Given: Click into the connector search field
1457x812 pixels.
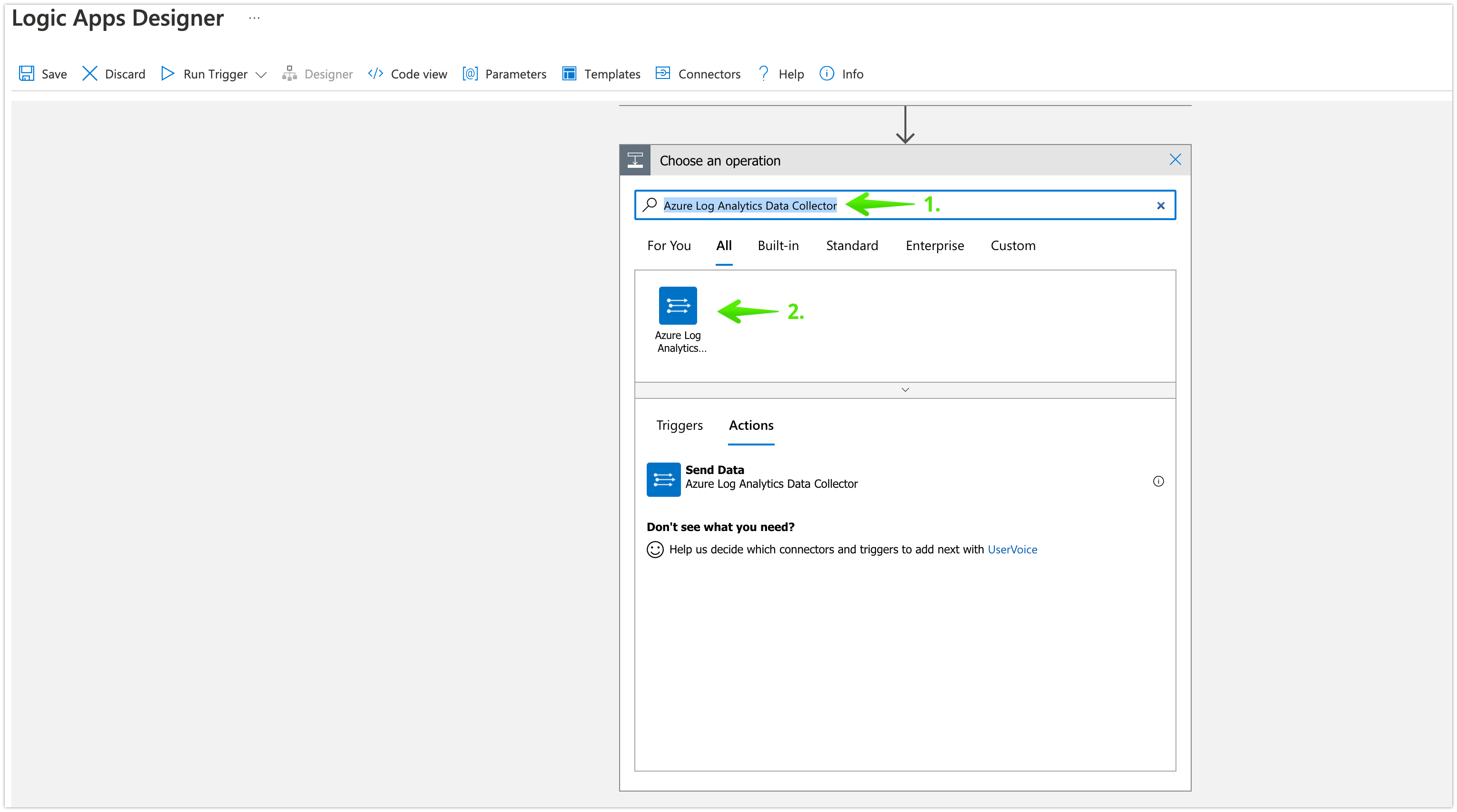Looking at the screenshot, I should click(x=905, y=205).
